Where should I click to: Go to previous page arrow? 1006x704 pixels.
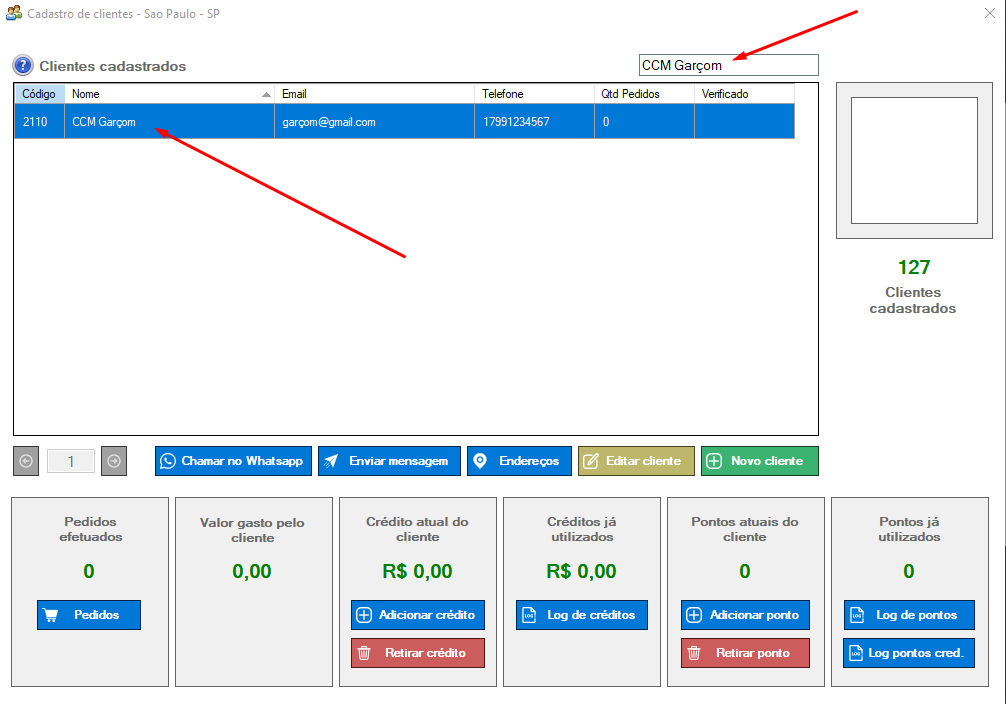pyautogui.click(x=26, y=461)
